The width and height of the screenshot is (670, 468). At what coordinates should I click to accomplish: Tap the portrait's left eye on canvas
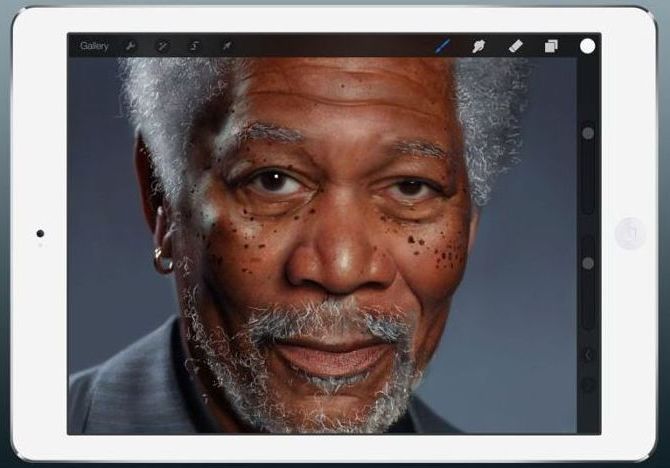tap(272, 181)
